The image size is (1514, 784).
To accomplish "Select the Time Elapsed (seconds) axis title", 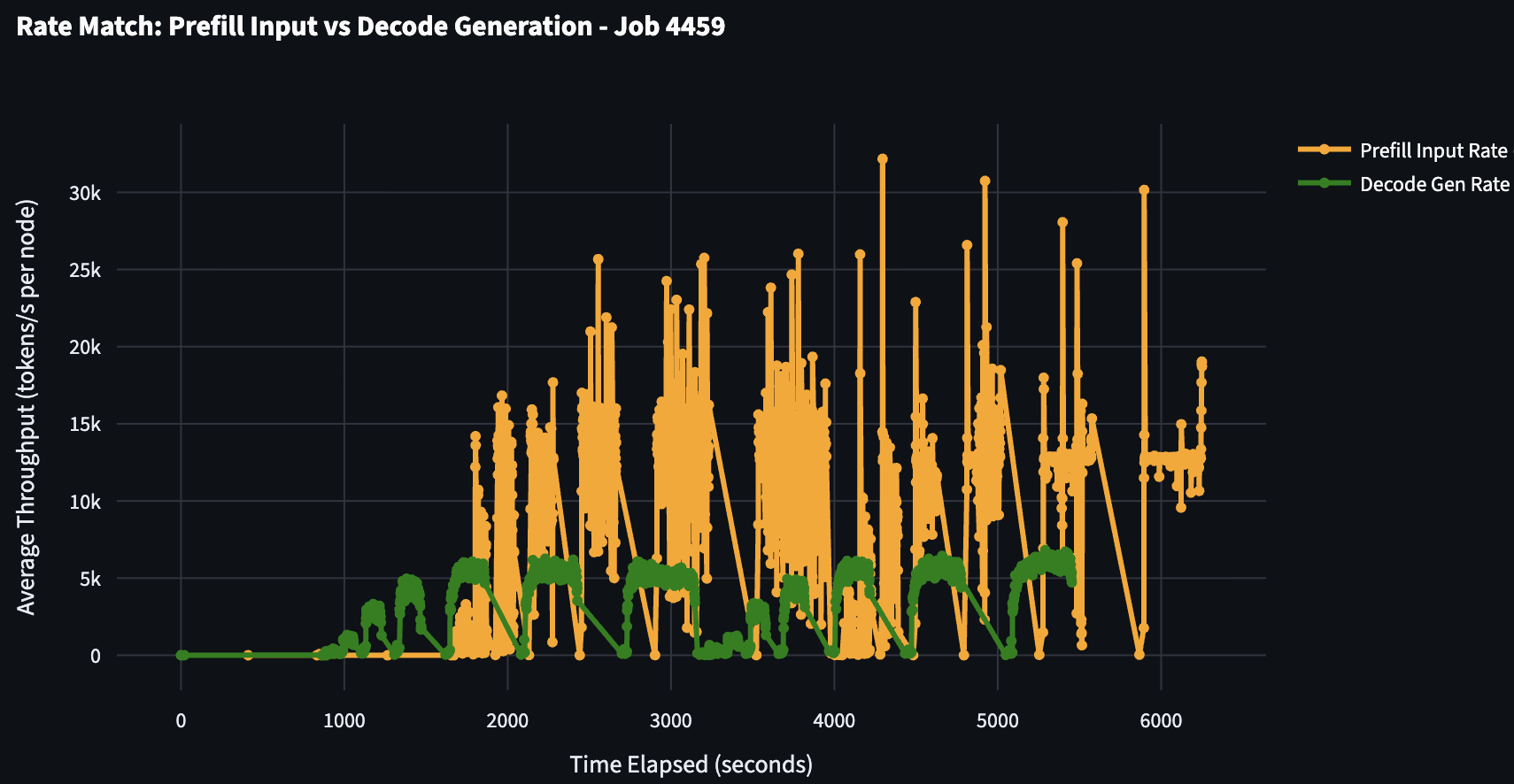I will click(691, 764).
